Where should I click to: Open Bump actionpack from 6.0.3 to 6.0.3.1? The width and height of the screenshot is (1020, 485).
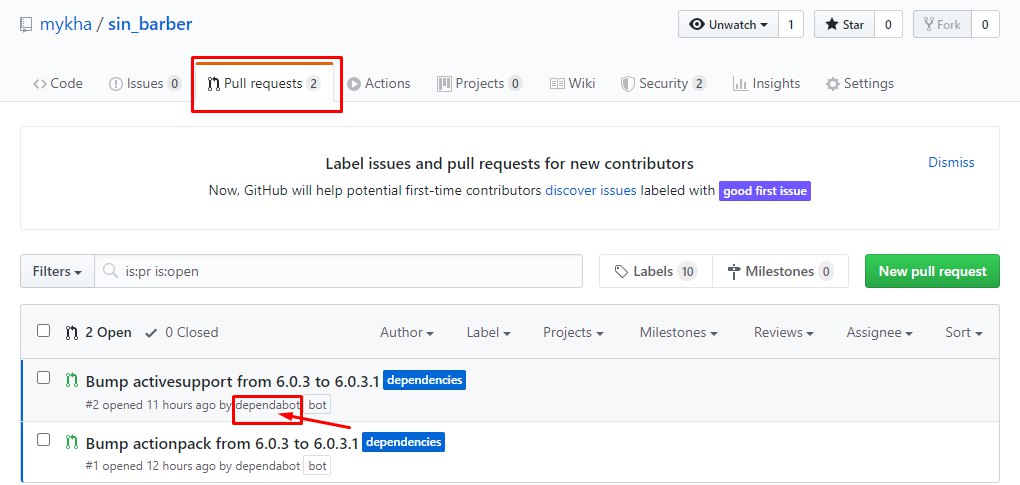coord(222,443)
